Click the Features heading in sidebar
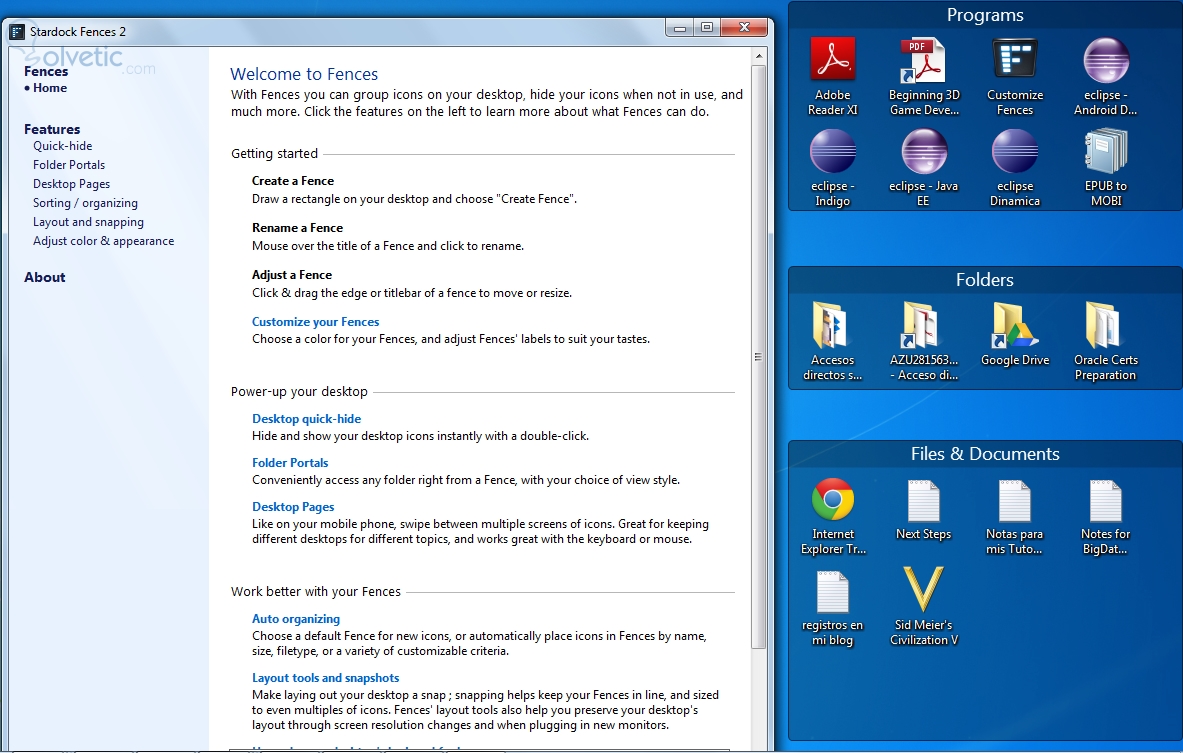The height and width of the screenshot is (753, 1183). 51,129
